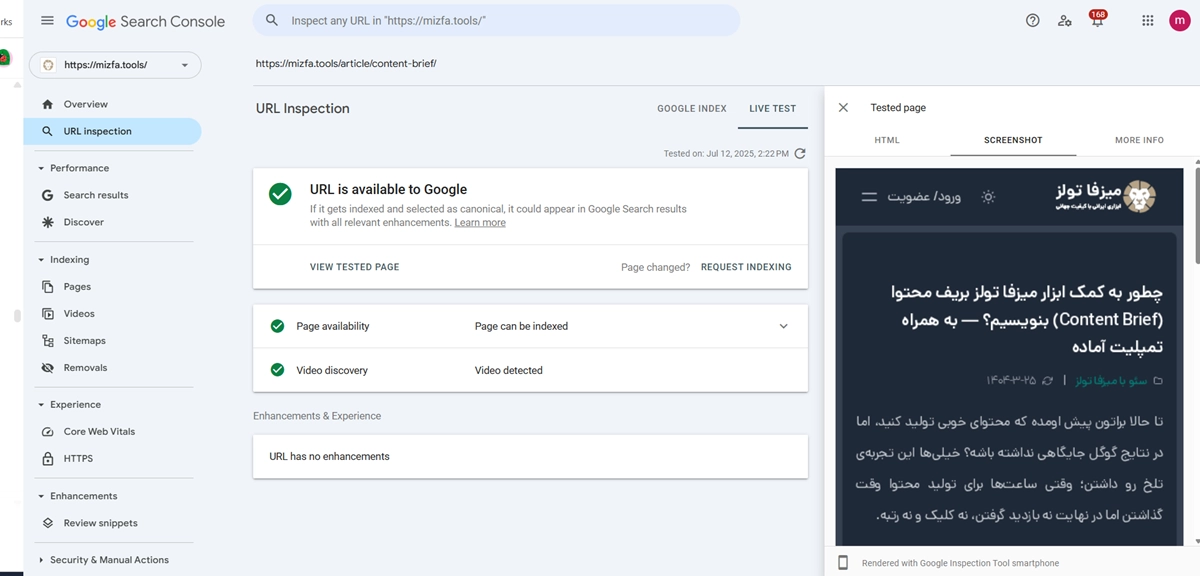Open the Pages indexing report
Image resolution: width=1200 pixels, height=576 pixels.
click(x=77, y=287)
